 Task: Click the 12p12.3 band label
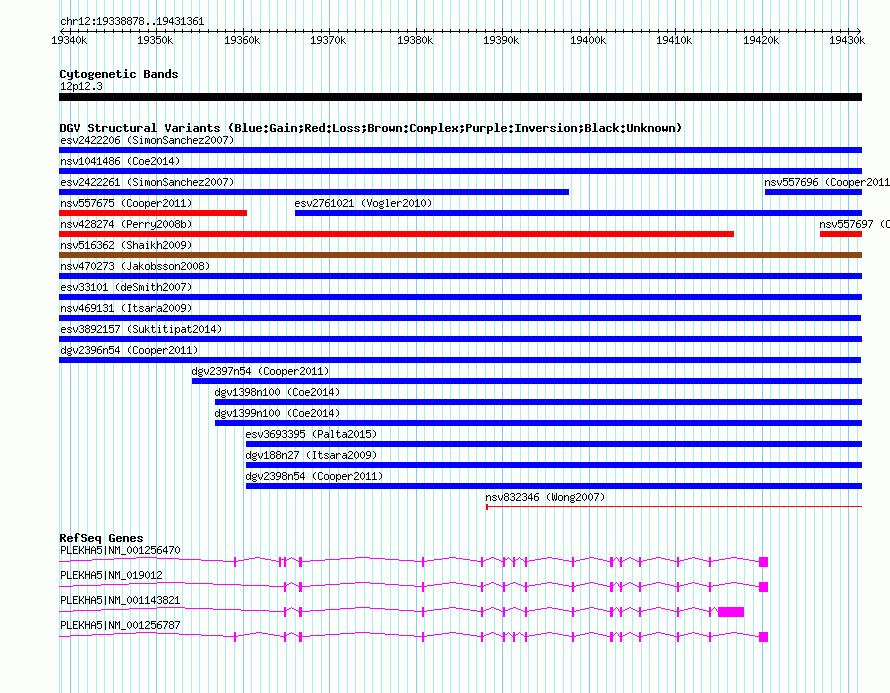click(x=81, y=86)
